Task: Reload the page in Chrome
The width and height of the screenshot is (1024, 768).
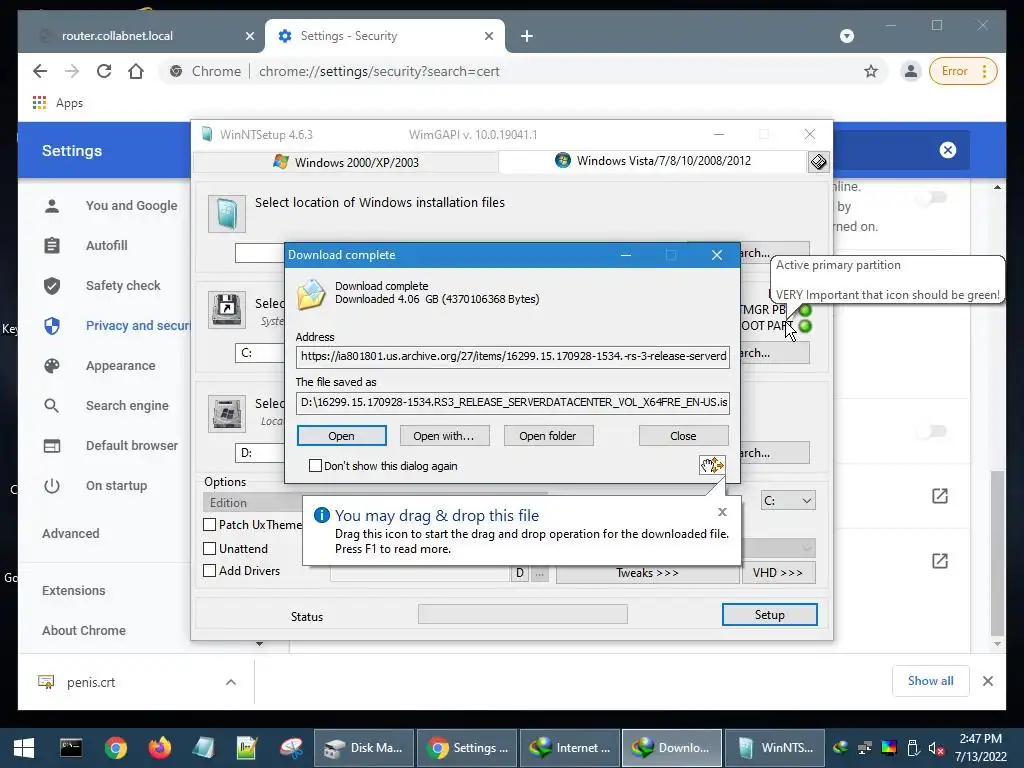Action: click(x=104, y=71)
